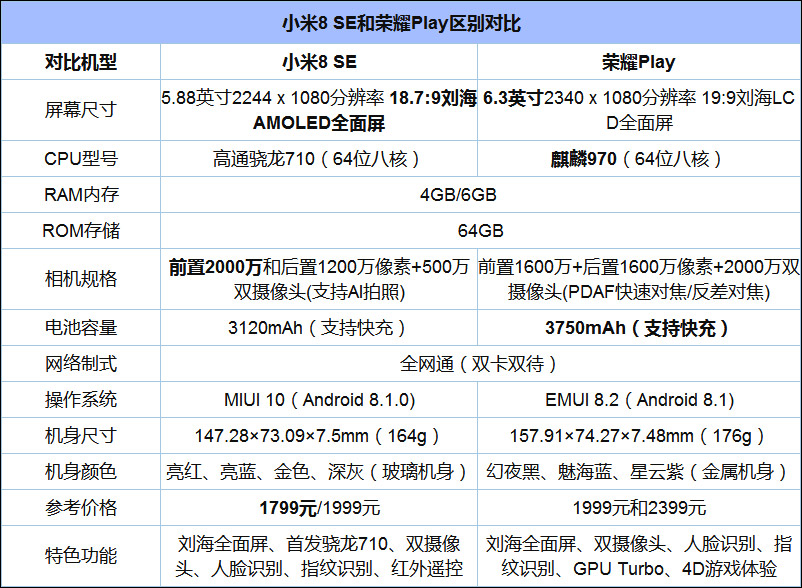Click the 首发骁龙710、红外遥控 features cell
The height and width of the screenshot is (588, 802).
click(319, 556)
